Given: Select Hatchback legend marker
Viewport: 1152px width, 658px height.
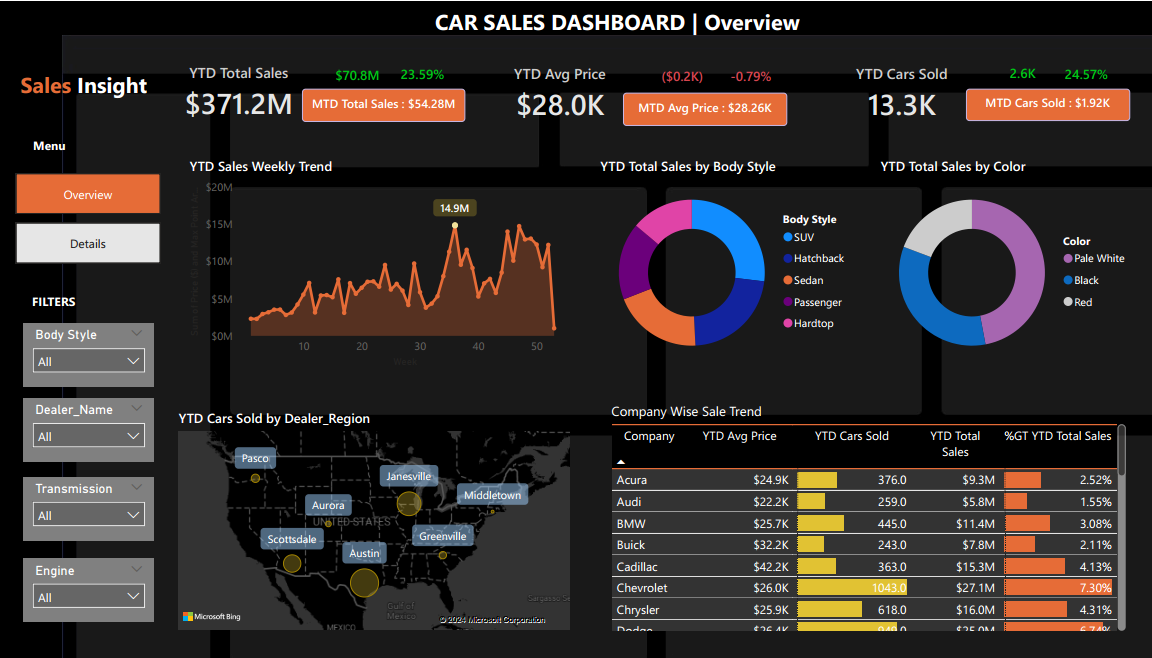Looking at the screenshot, I should coord(788,258).
